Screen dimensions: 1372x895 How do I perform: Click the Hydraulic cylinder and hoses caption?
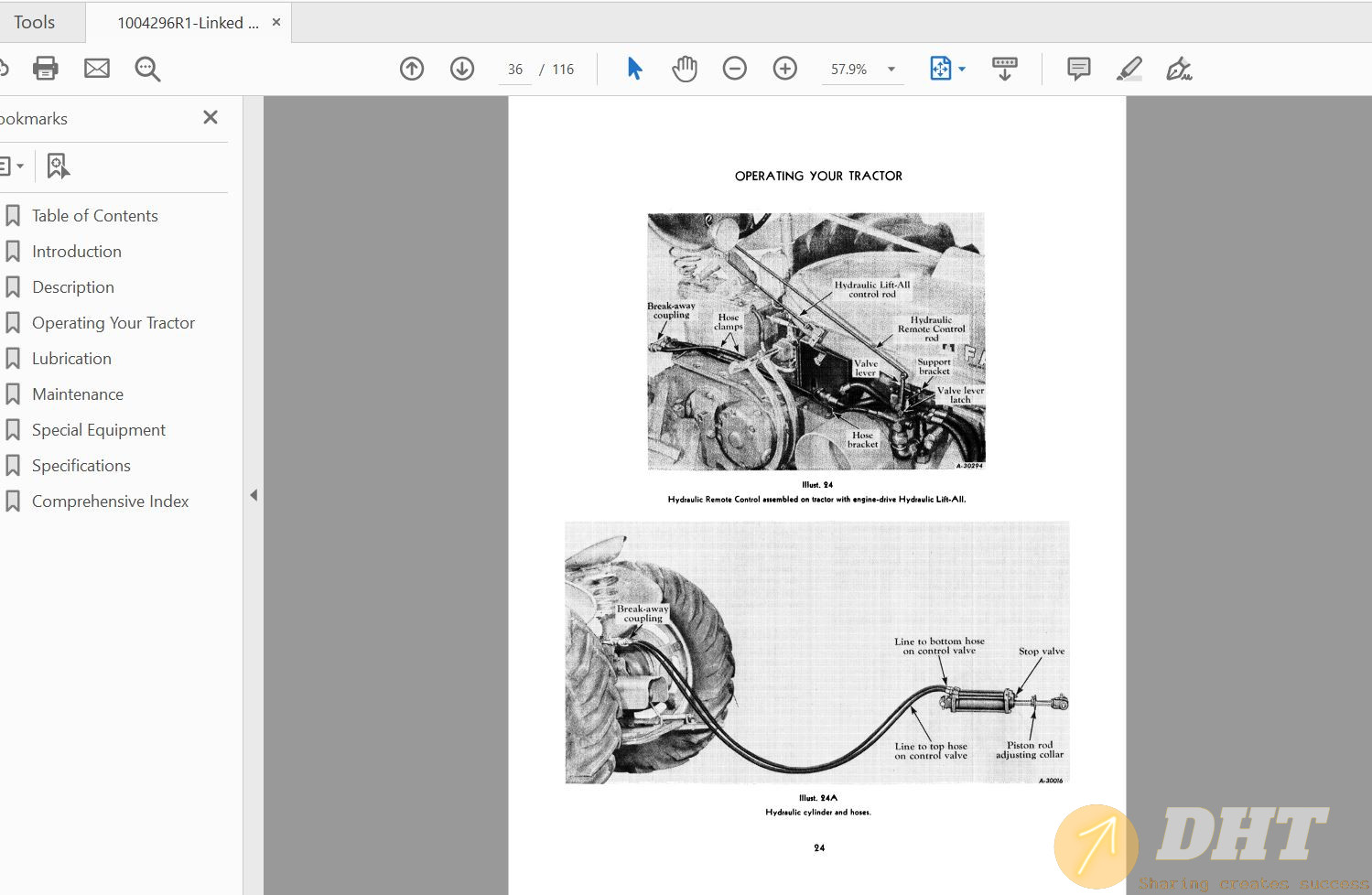point(818,812)
